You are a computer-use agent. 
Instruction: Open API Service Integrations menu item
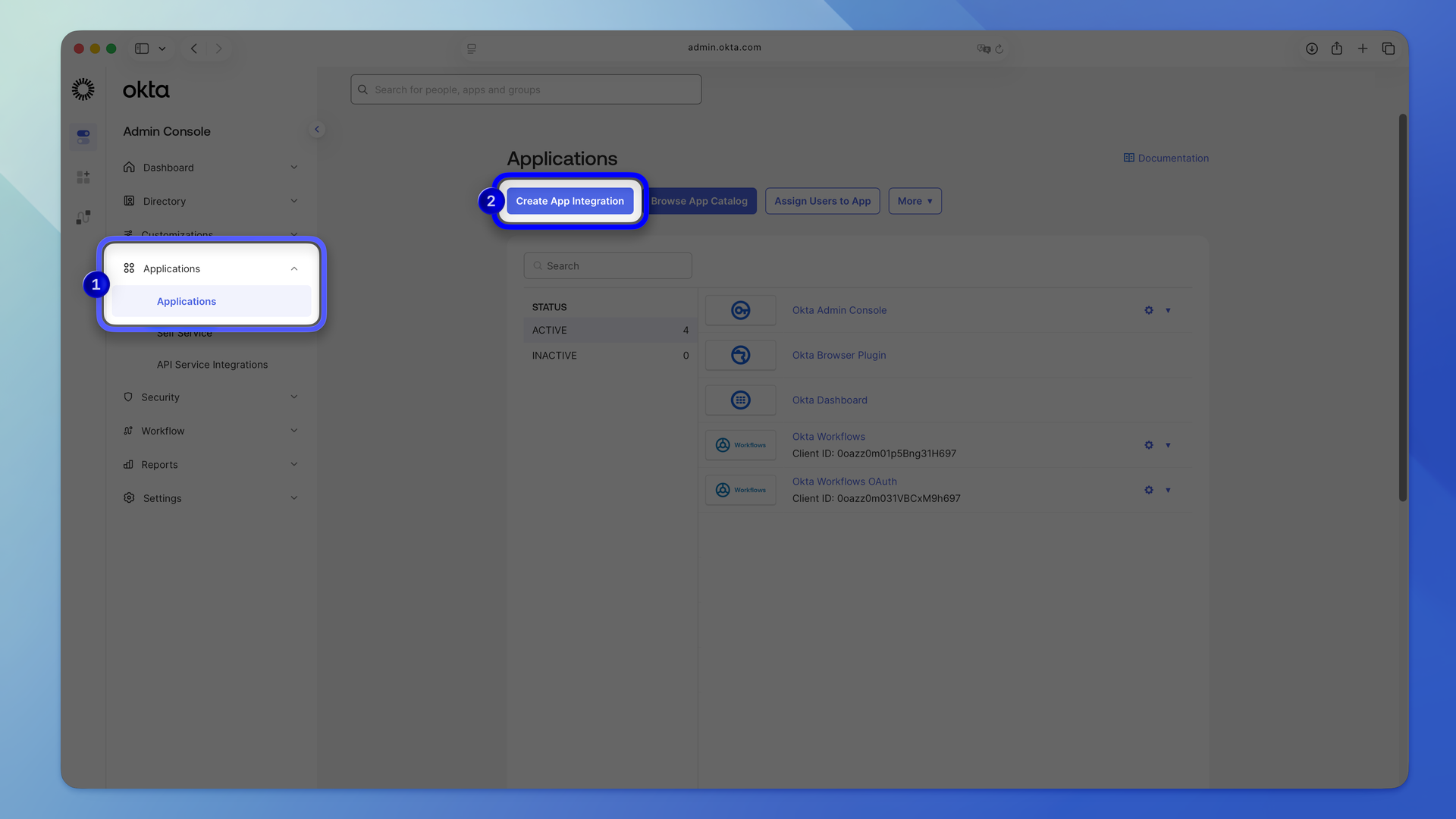[212, 365]
